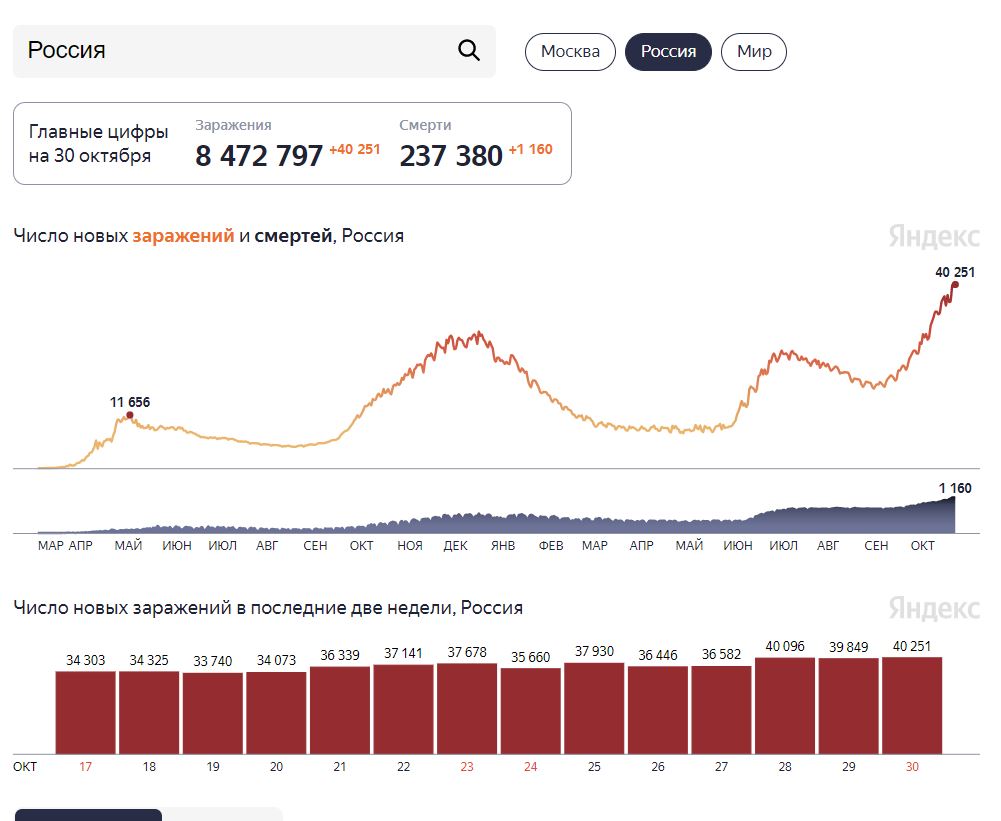The image size is (1001, 821).
Task: Switch to the Мир tab
Action: point(754,52)
